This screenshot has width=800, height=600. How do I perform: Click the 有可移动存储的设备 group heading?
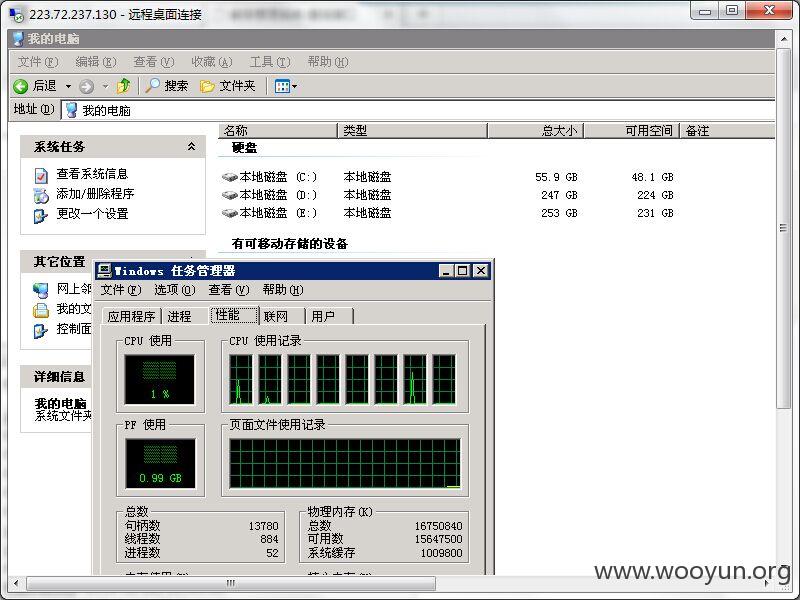click(289, 244)
